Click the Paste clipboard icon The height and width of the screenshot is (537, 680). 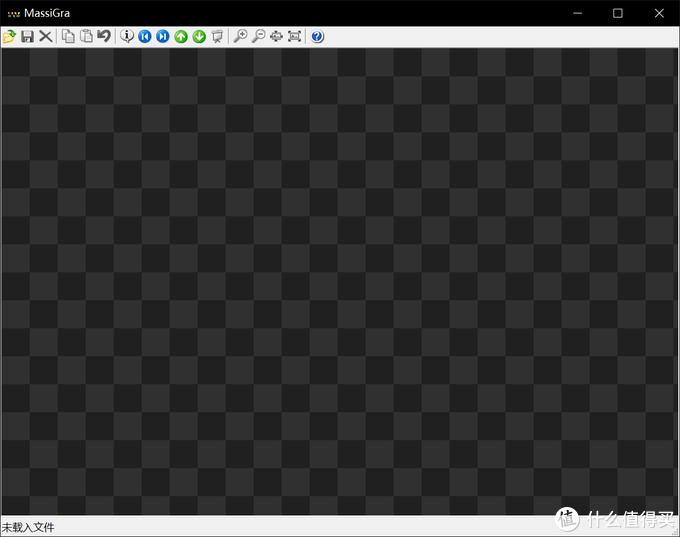86,37
